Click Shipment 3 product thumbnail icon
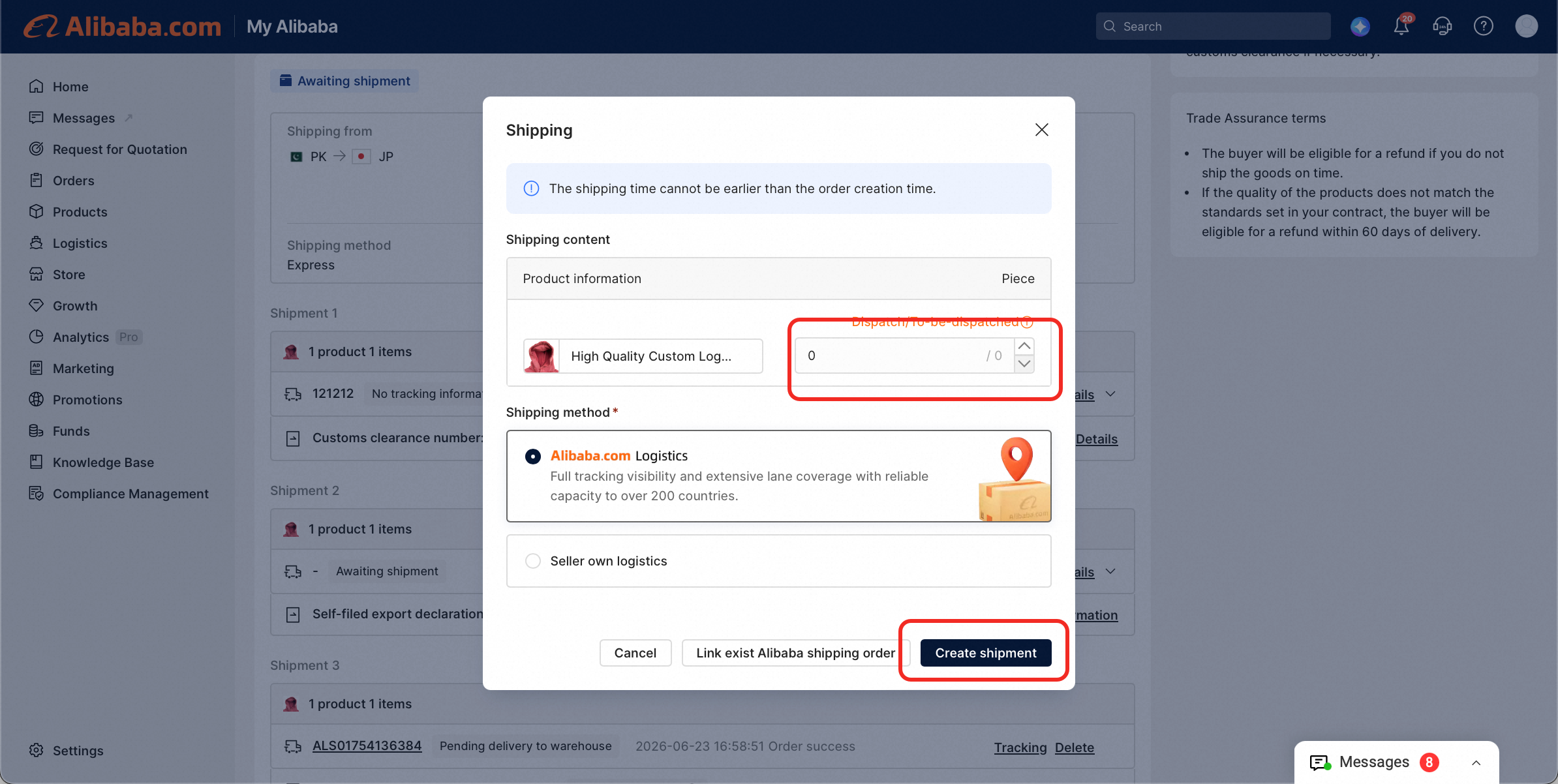Image resolution: width=1558 pixels, height=784 pixels. (x=291, y=704)
